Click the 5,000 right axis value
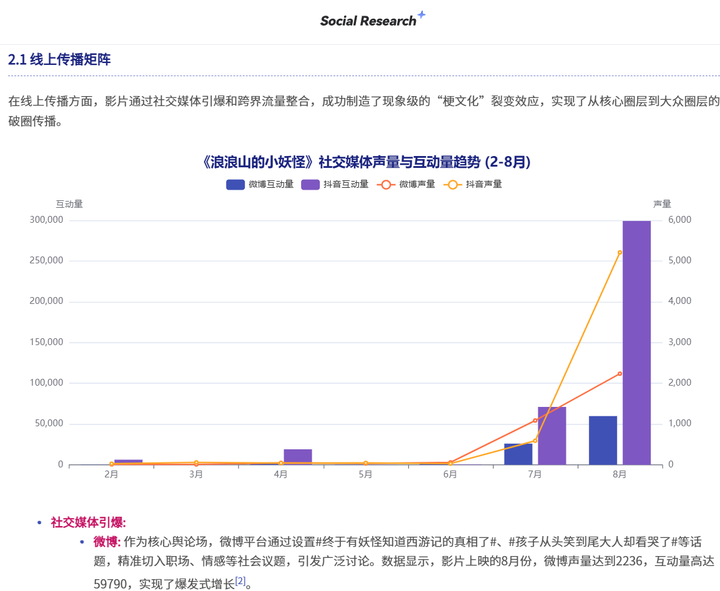Screen dimensions: 720x591 click(x=680, y=260)
